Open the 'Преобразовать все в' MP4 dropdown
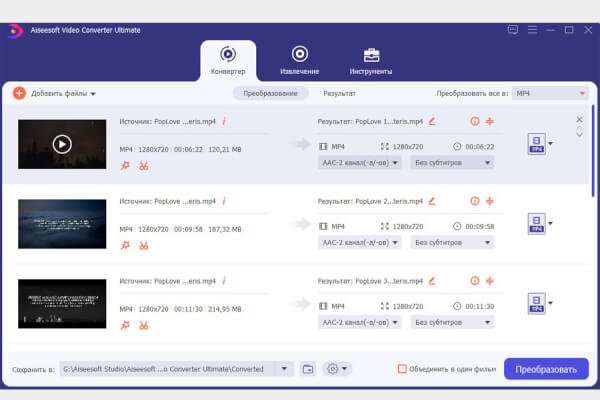Image resolution: width=600 pixels, height=400 pixels. (x=549, y=93)
